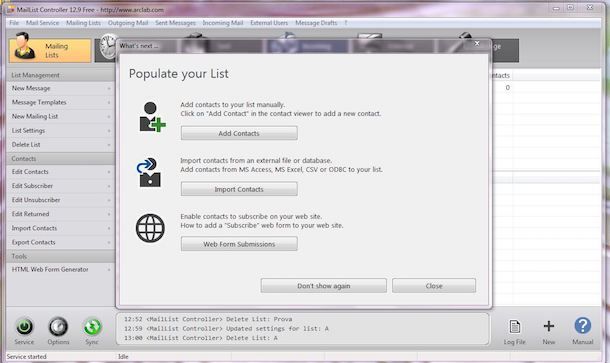
Task: Click the green Sync icon
Action: coord(92,327)
